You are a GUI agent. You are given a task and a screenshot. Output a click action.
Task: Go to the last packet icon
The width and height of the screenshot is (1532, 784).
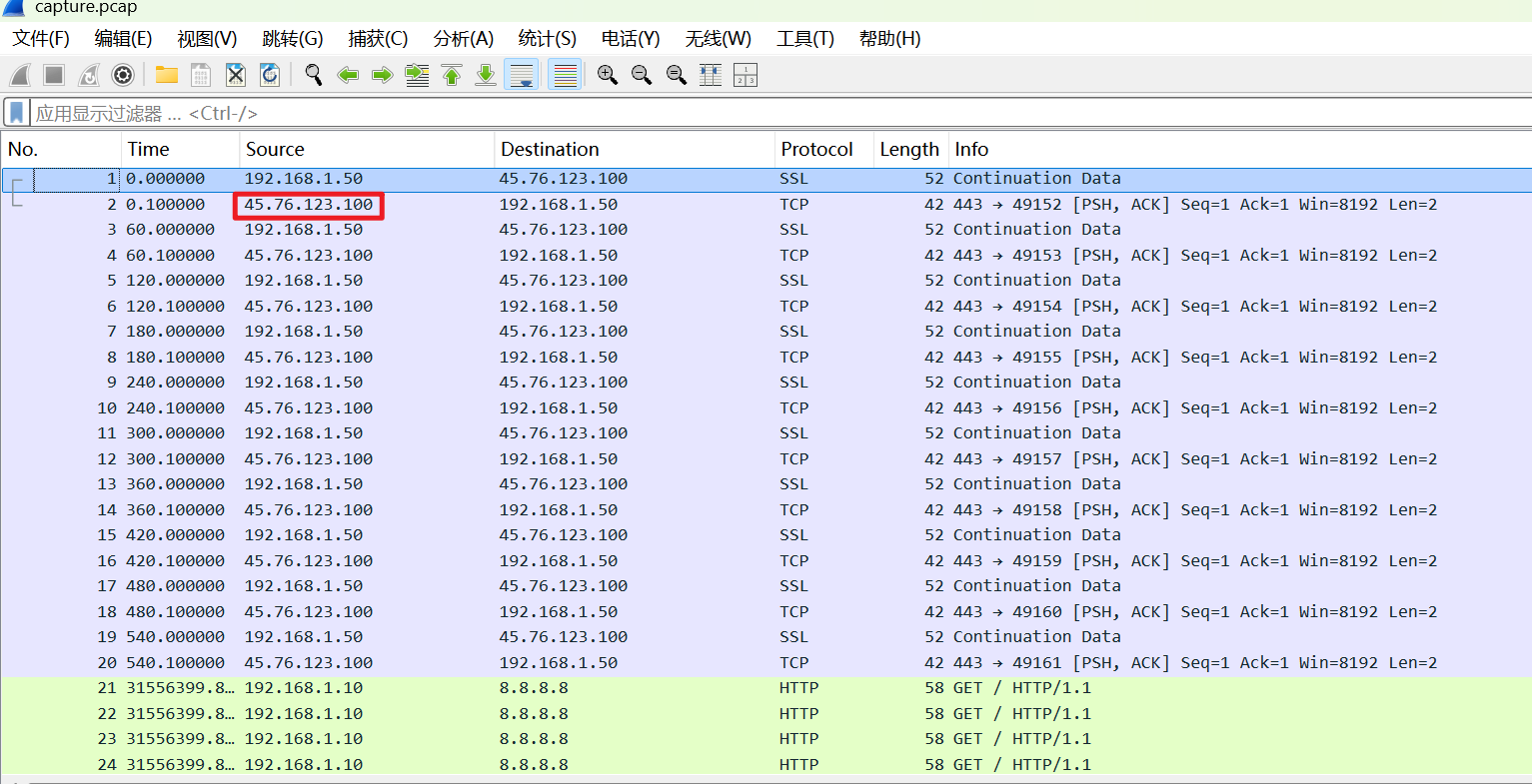(486, 75)
